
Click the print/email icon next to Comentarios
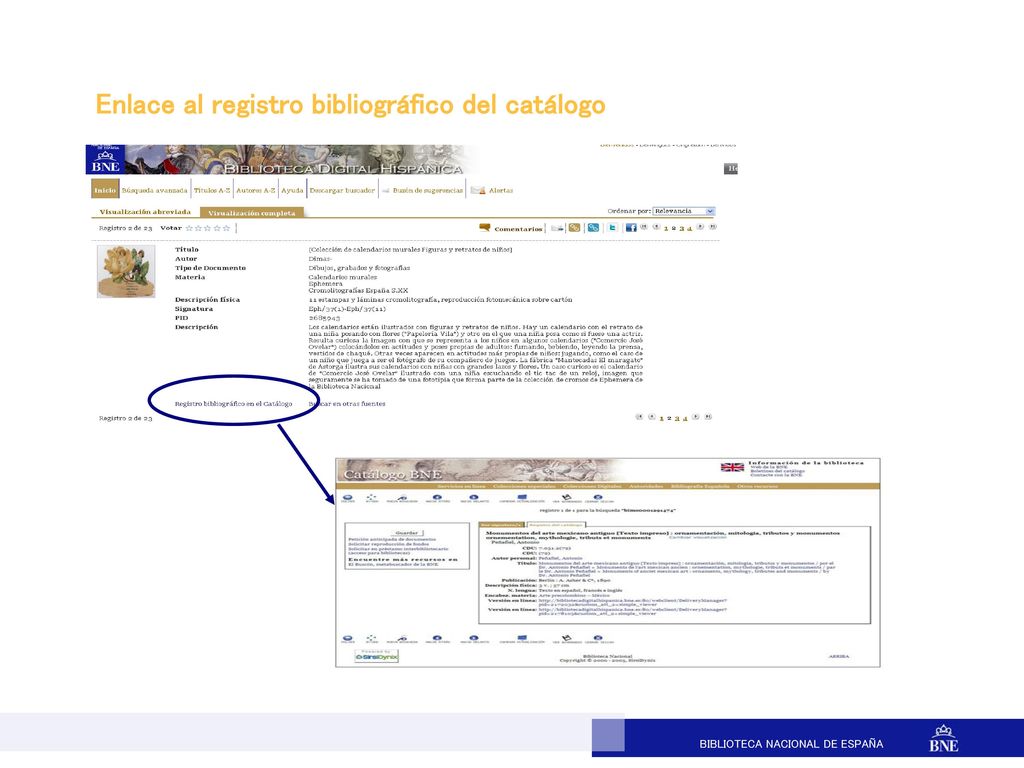(557, 228)
